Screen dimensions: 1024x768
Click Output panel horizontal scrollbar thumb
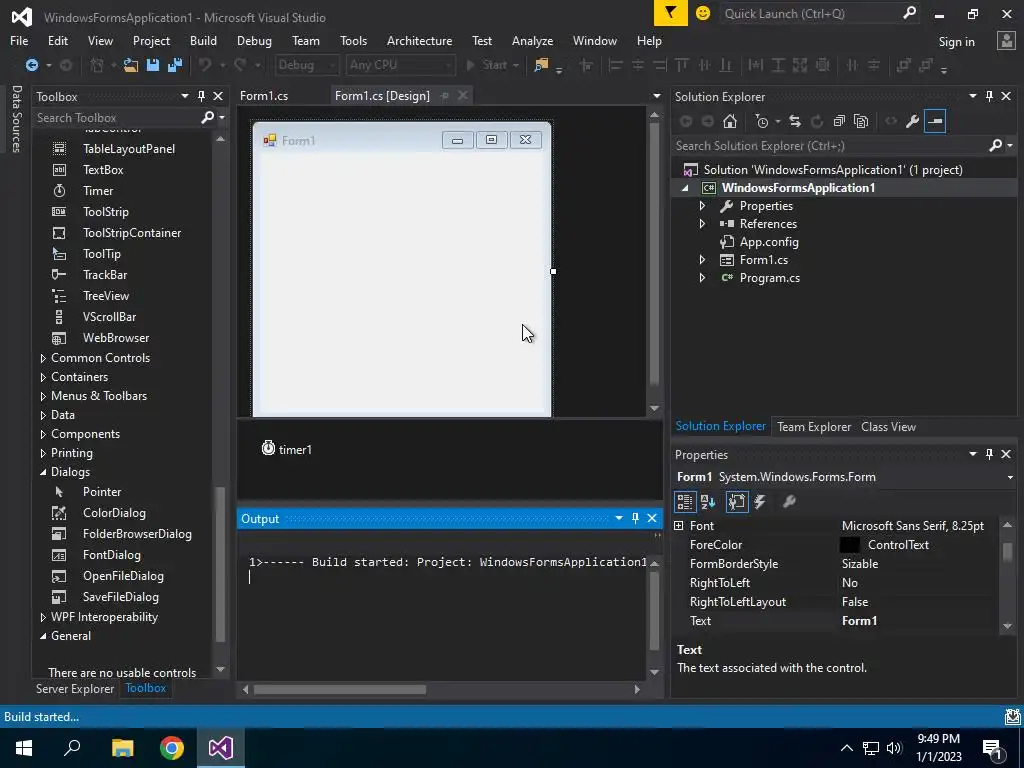tap(340, 690)
